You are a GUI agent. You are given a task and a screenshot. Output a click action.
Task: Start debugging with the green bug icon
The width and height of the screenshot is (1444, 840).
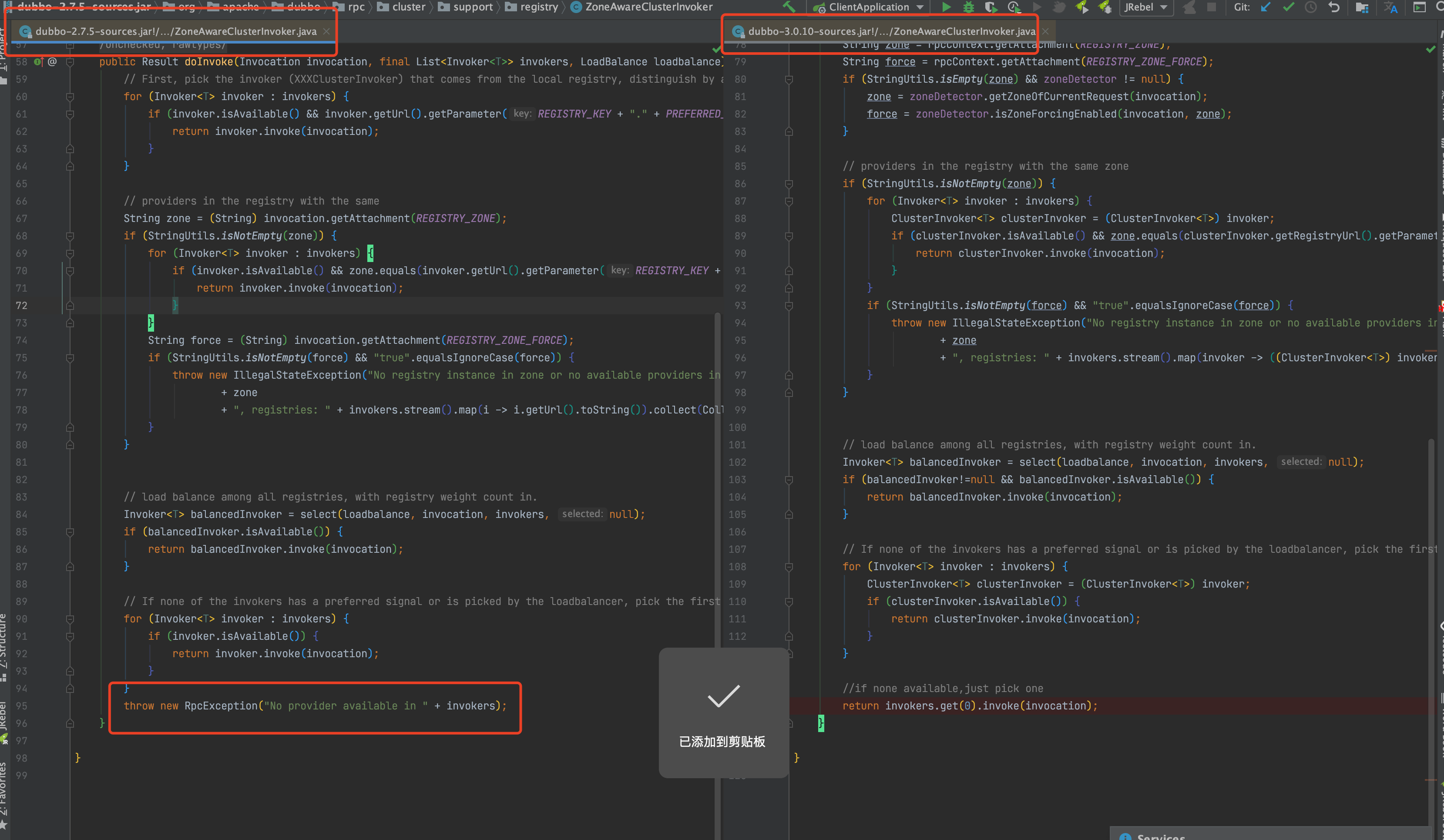click(x=968, y=7)
